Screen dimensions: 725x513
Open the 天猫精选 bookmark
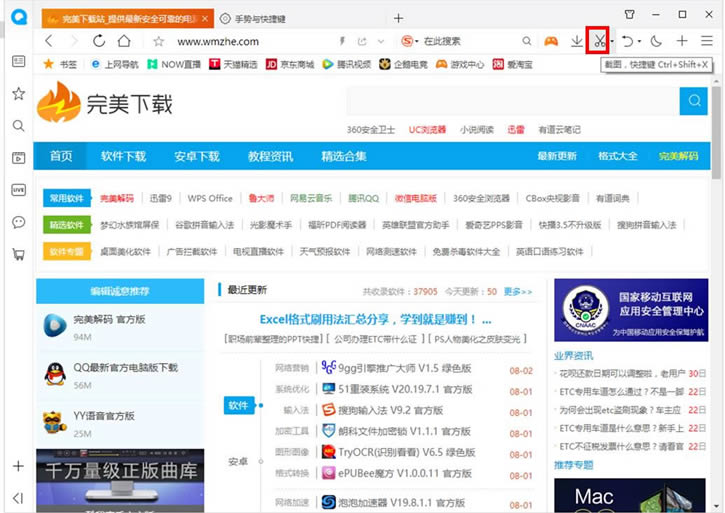(233, 64)
